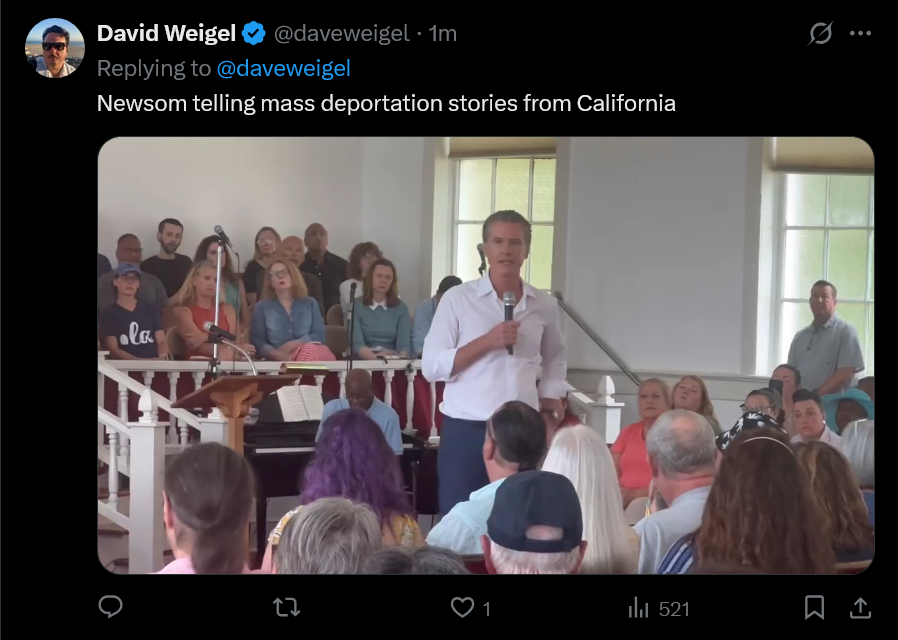Like the post with the heart icon
Screen dimensions: 898x640
462,607
